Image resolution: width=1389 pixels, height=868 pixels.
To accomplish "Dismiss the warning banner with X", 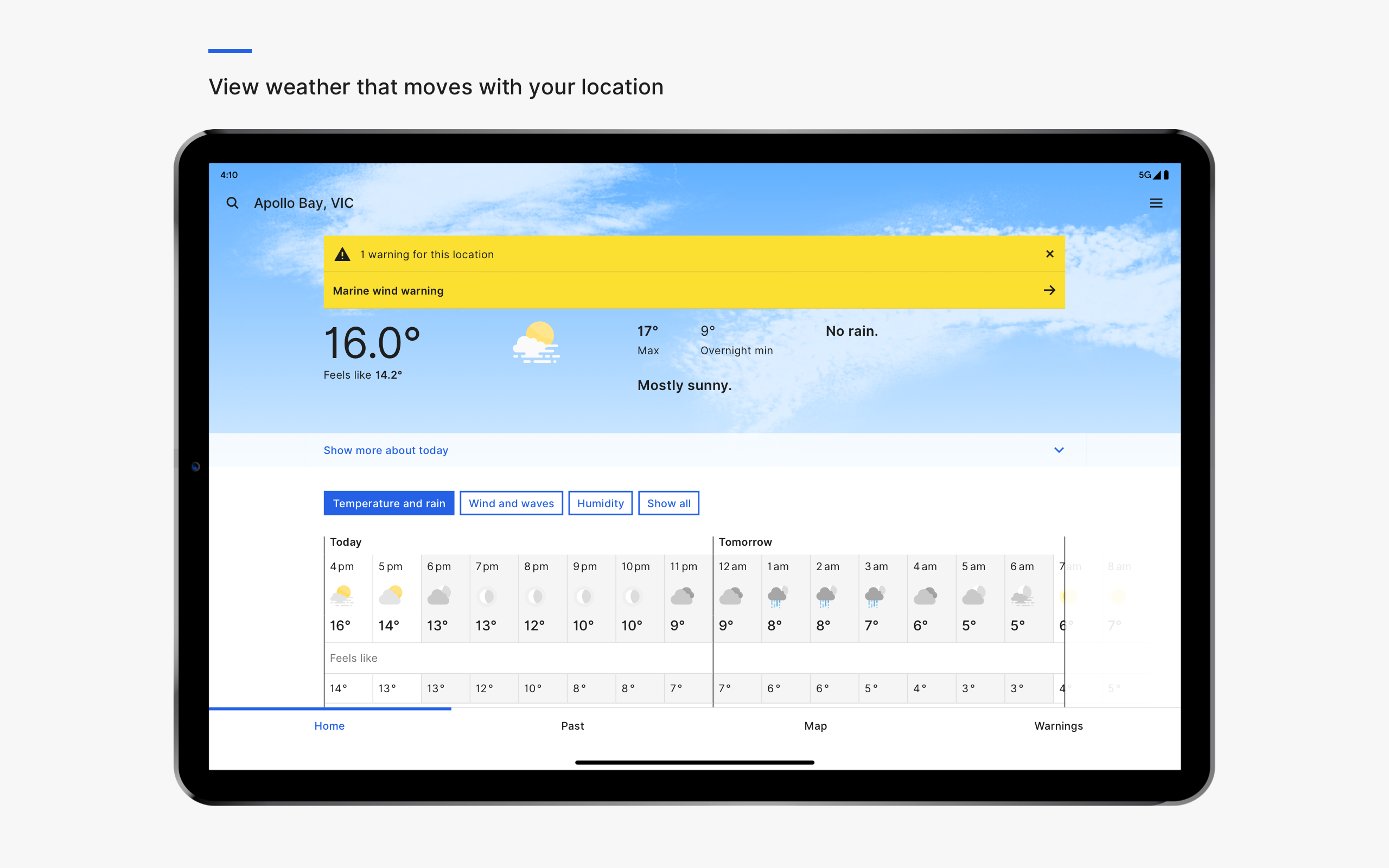I will point(1050,254).
